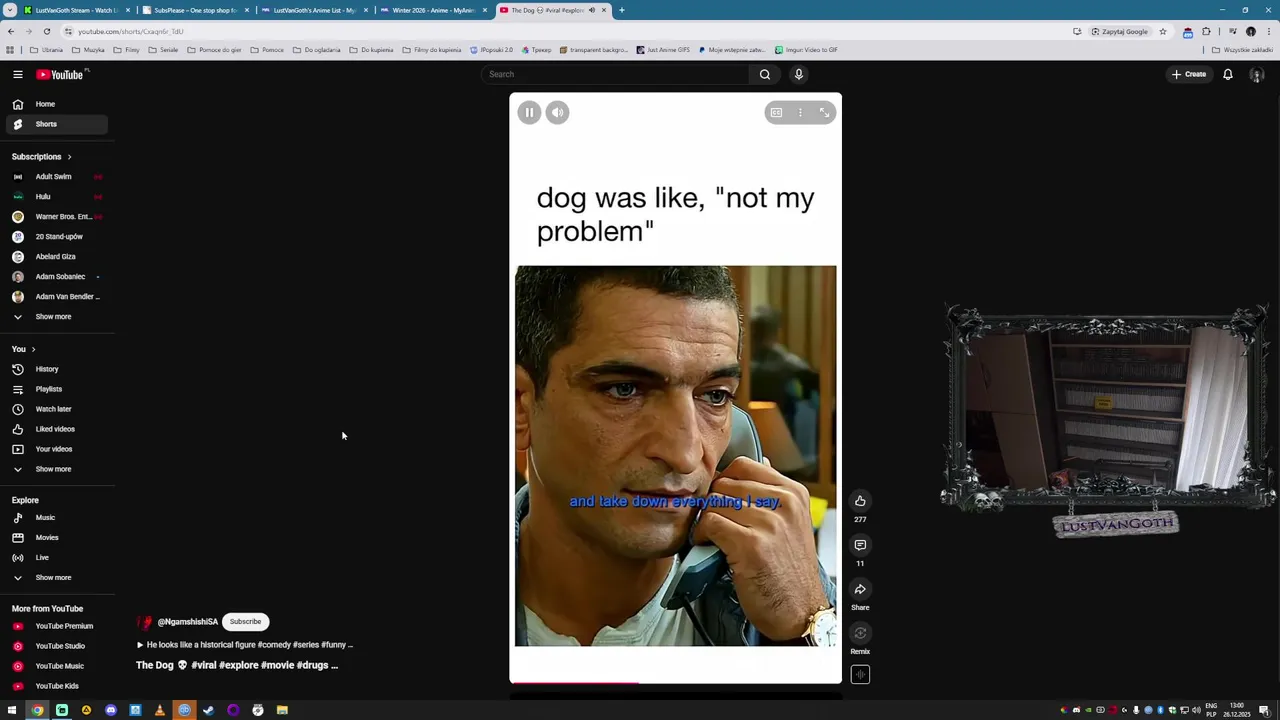This screenshot has height=720, width=1280.
Task: Open YouTube Premium
Action: point(56,626)
